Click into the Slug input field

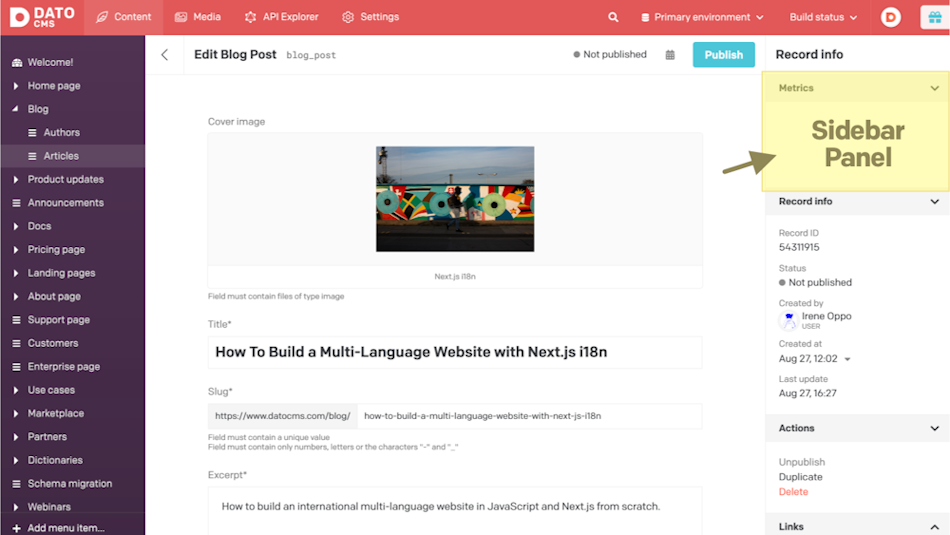point(530,416)
